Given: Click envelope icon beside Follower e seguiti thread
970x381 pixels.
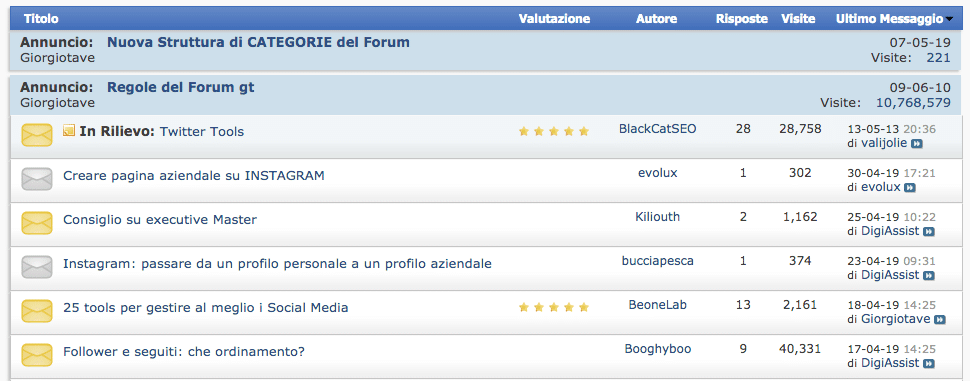Looking at the screenshot, I should coord(36,354).
